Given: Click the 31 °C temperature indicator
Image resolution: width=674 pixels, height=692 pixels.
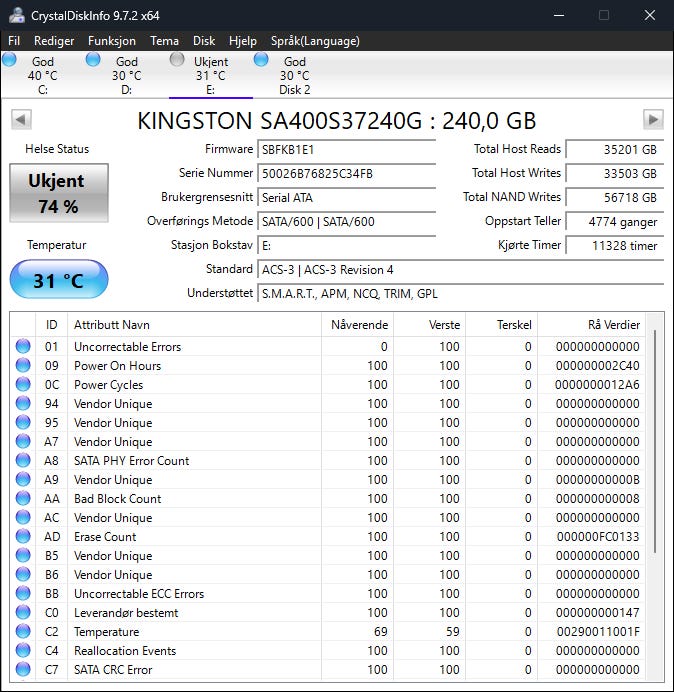Looking at the screenshot, I should coord(59,280).
